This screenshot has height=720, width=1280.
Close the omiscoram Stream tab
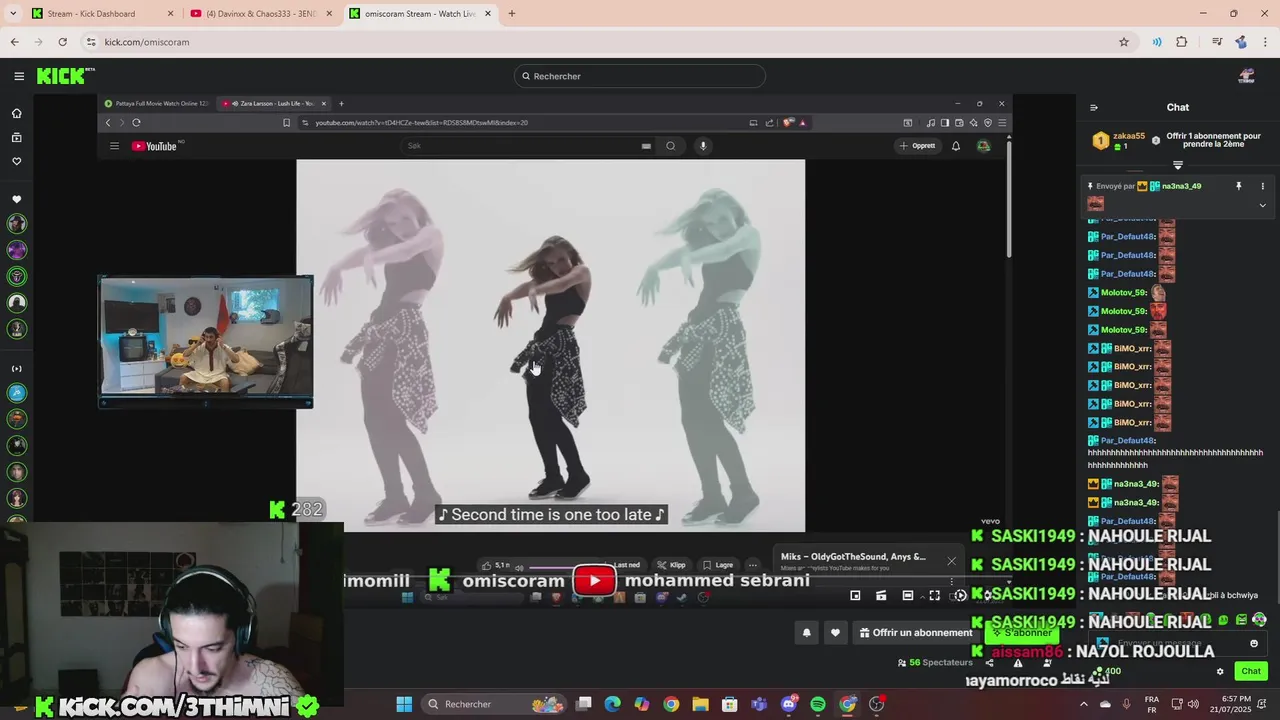(x=488, y=14)
